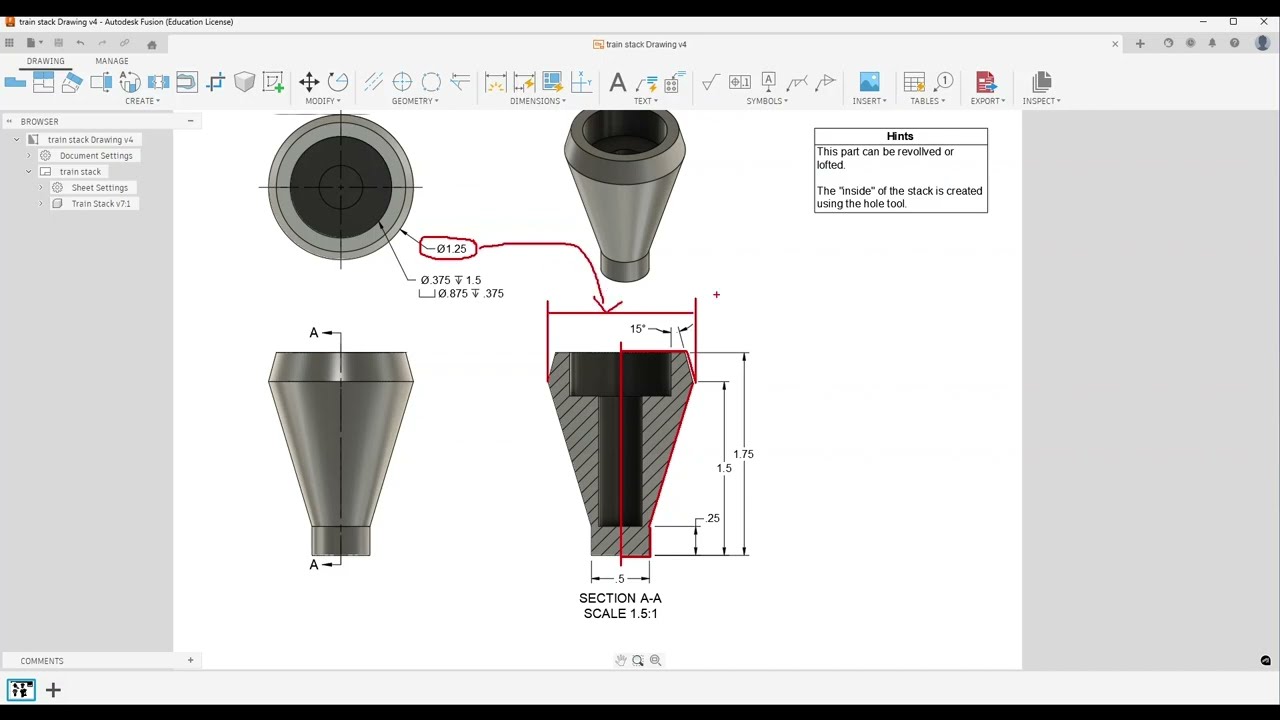Select the Center Mark tool
Viewport: 1280px width, 720px height.
(402, 82)
